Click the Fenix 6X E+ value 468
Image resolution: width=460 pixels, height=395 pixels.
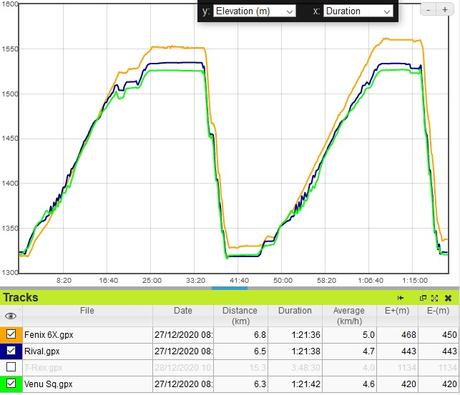click(409, 335)
